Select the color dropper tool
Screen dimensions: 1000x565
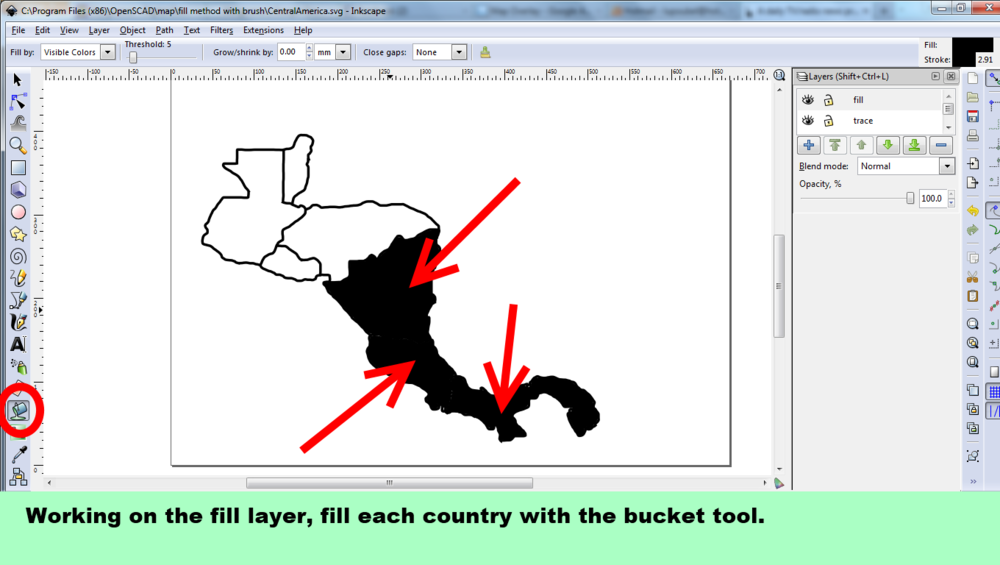tap(17, 454)
